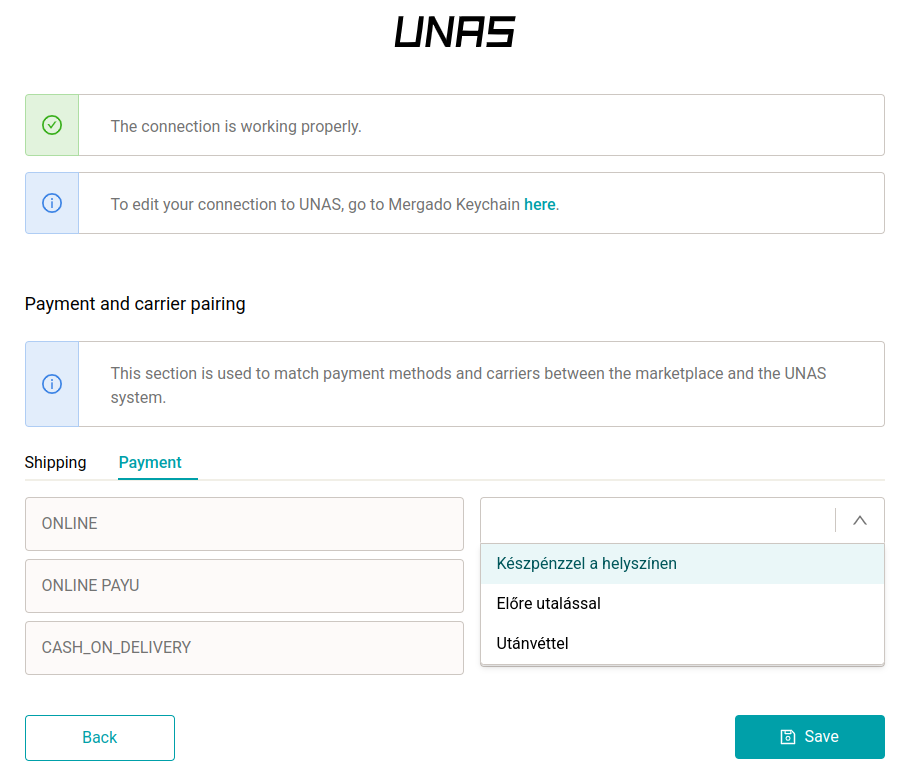Select the "Előre utalással" option
This screenshot has height=774, width=908.
549,604
